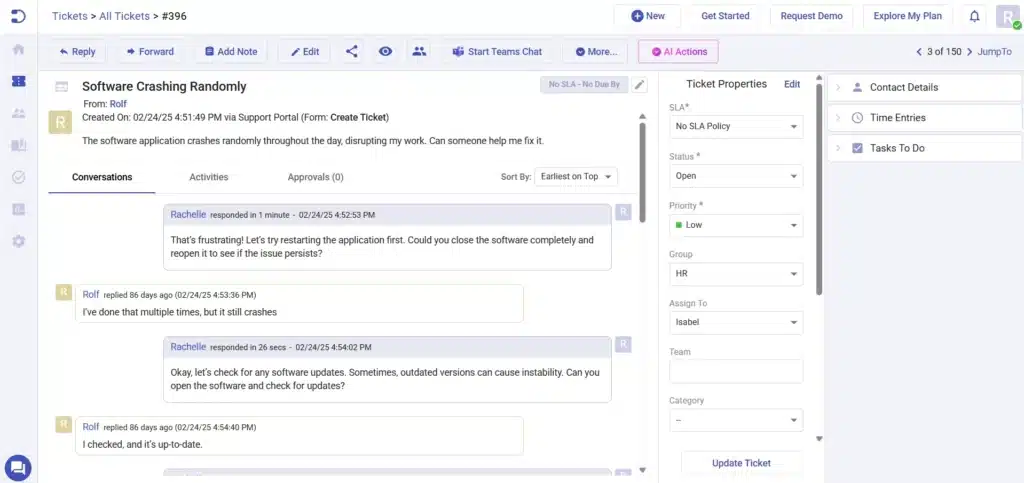Start Teams Chat
Image resolution: width=1024 pixels, height=483 pixels.
pos(497,52)
